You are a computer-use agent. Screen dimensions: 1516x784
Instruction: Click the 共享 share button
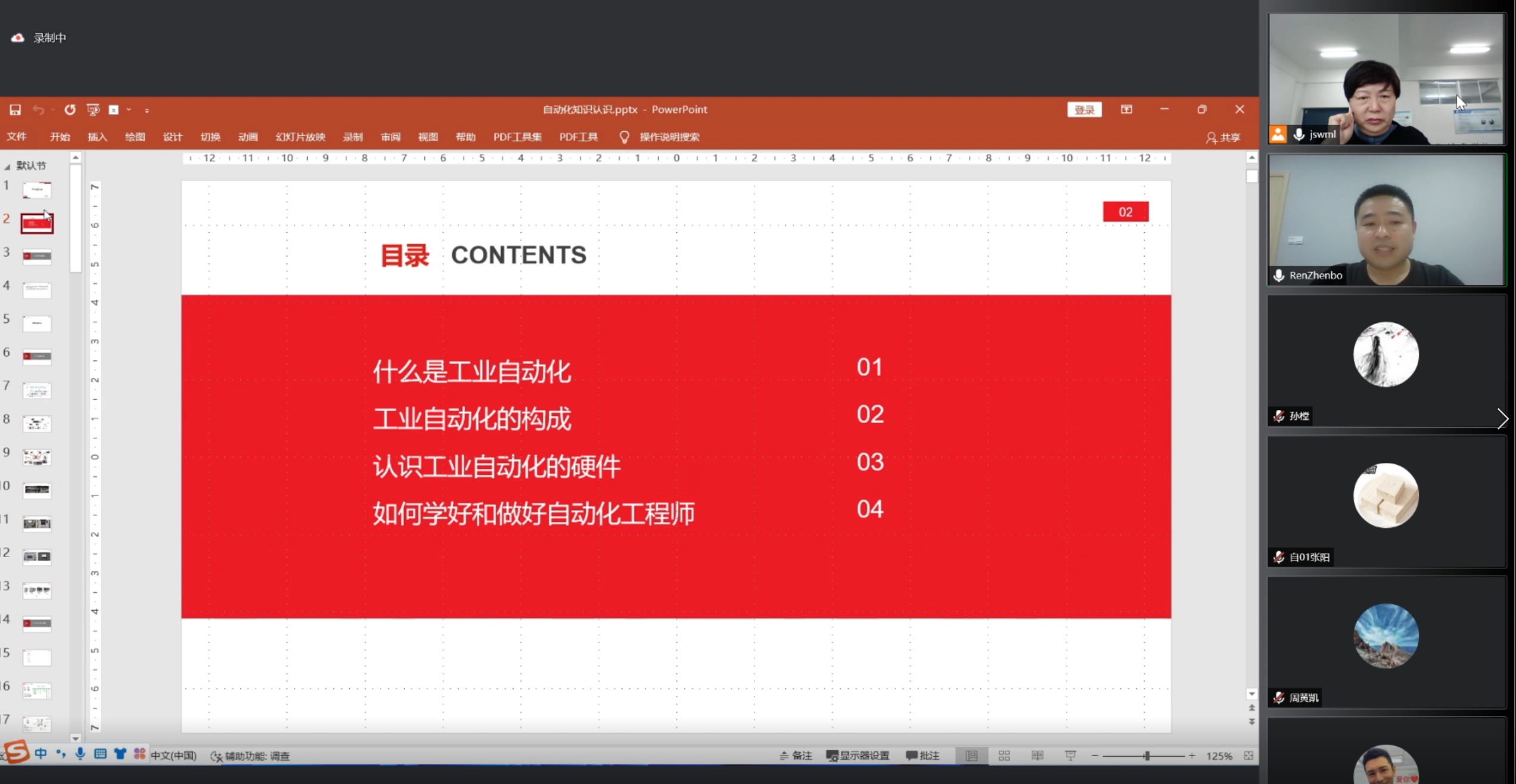pos(1223,138)
